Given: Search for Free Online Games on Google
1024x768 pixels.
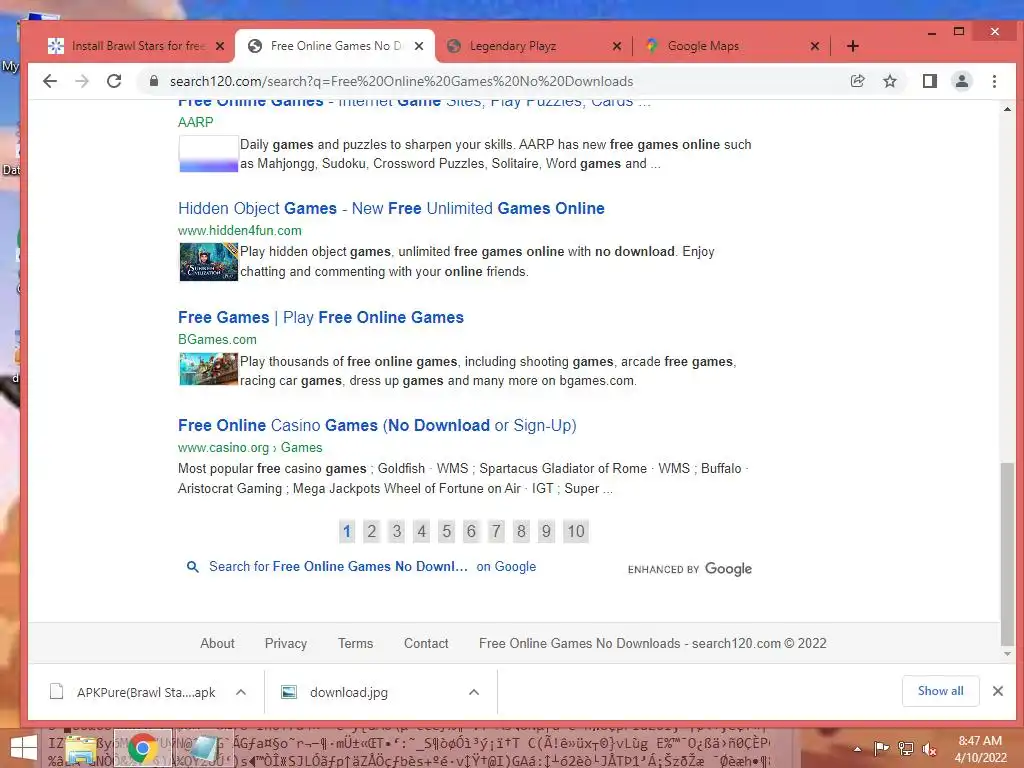Looking at the screenshot, I should (372, 567).
